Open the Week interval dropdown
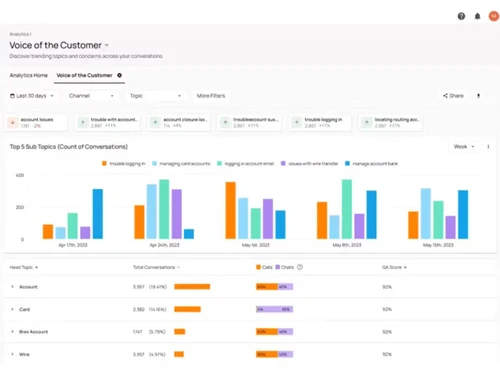 point(464,147)
